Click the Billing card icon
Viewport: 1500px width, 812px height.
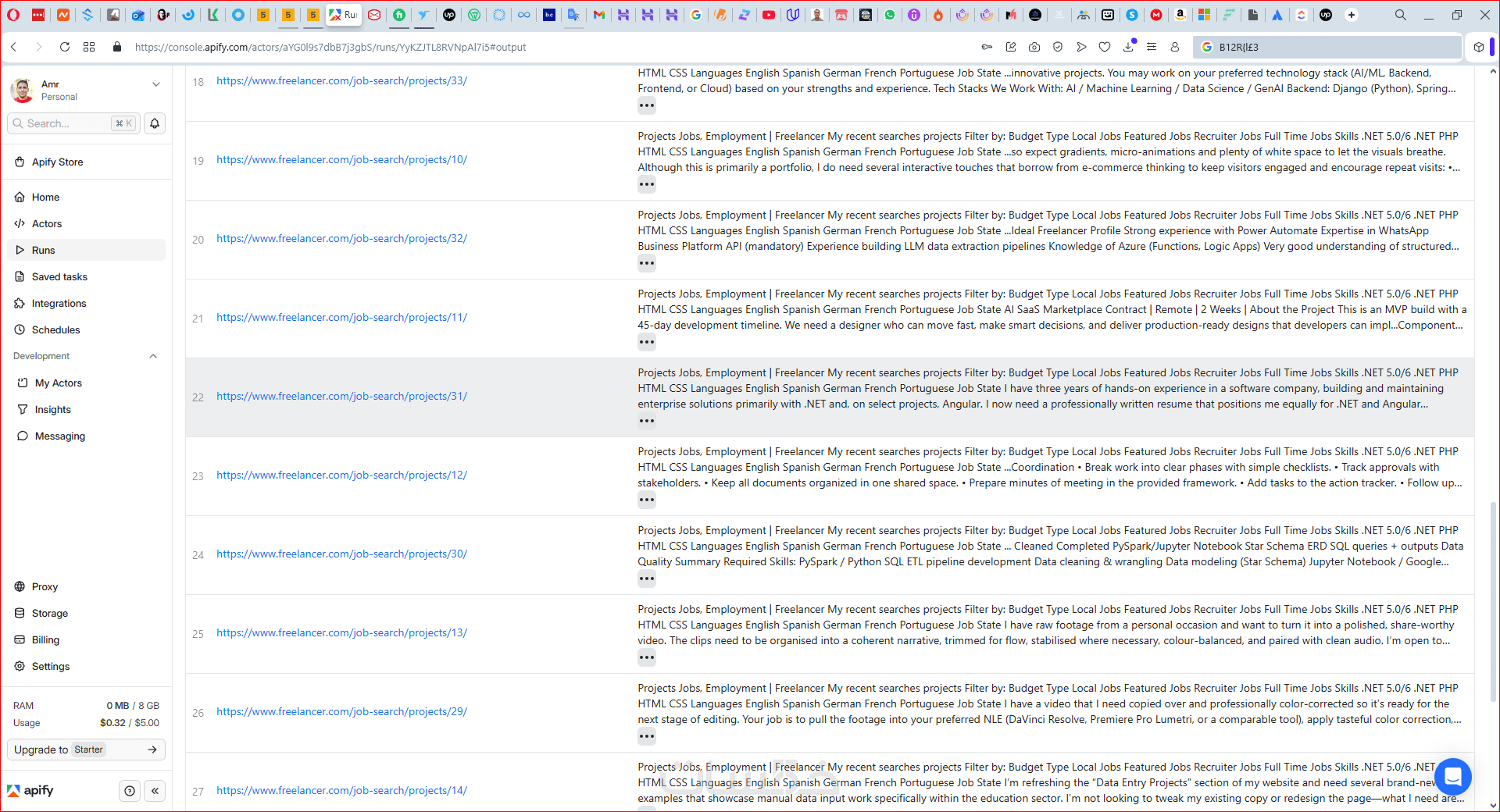click(x=20, y=639)
